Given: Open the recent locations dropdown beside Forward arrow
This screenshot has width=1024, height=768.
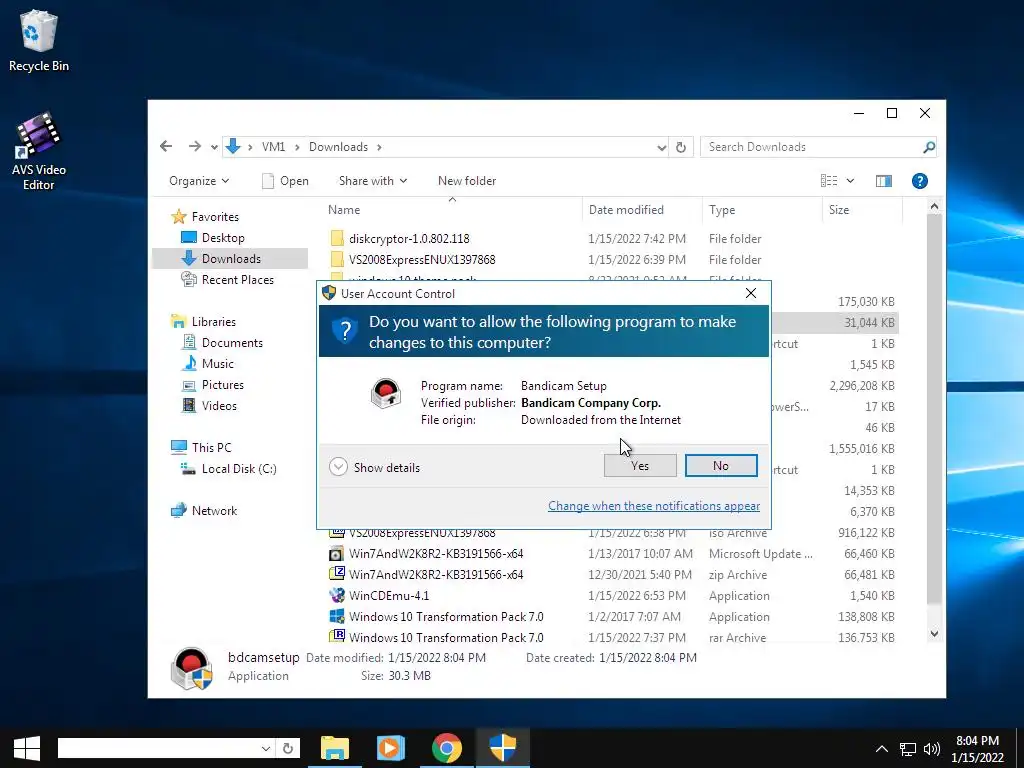Looking at the screenshot, I should [214, 147].
